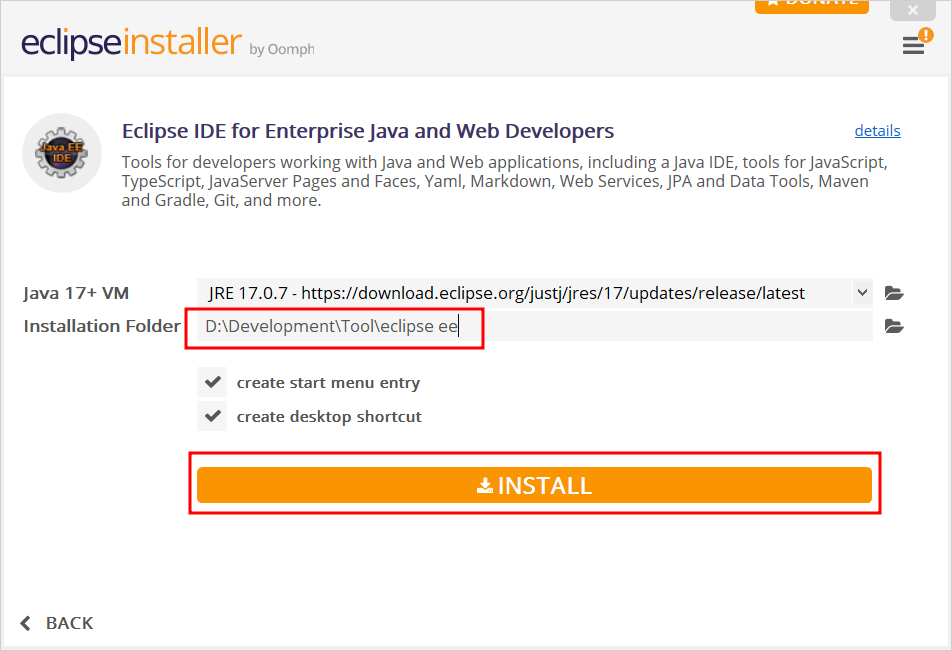Open the hamburger menu with notification badge

click(916, 42)
